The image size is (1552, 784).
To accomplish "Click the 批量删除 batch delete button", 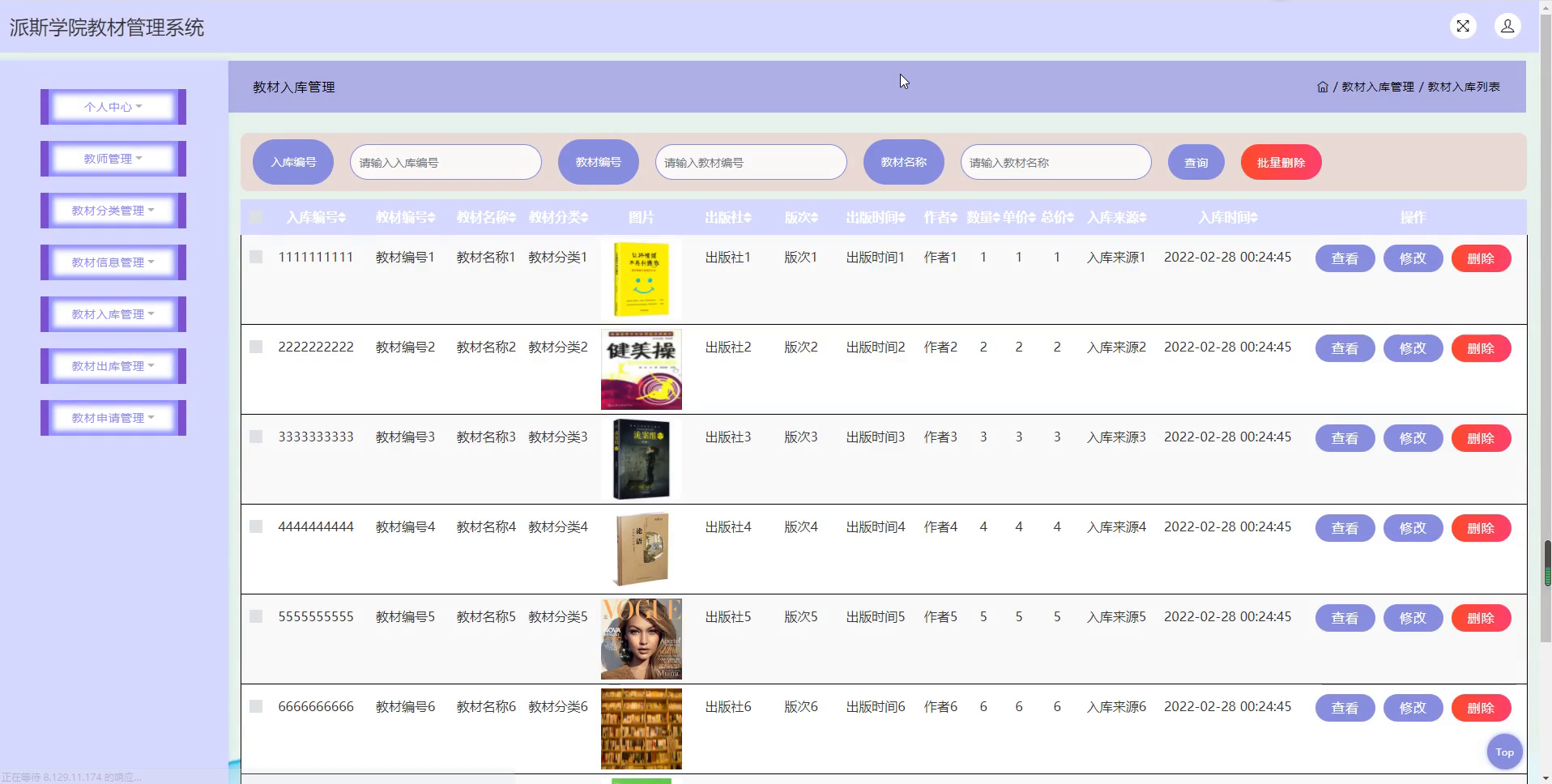I will (1281, 163).
